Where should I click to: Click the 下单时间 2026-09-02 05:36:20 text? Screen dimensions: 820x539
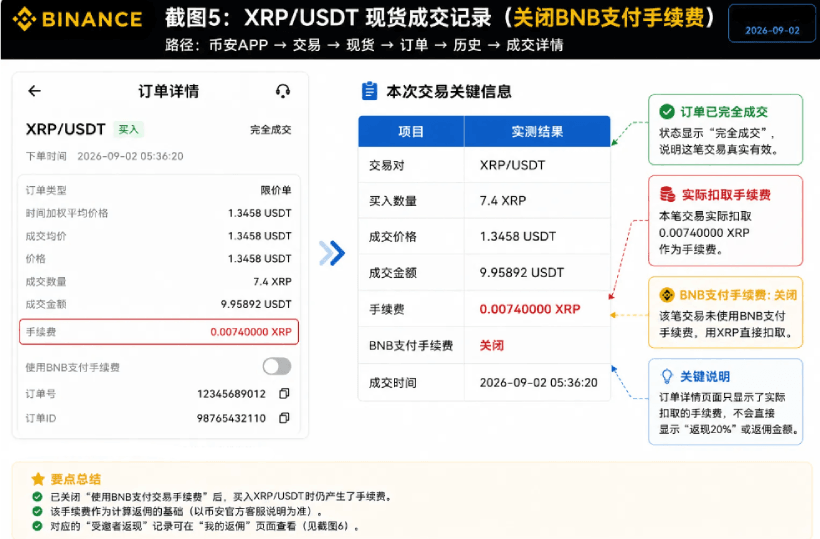105,156
